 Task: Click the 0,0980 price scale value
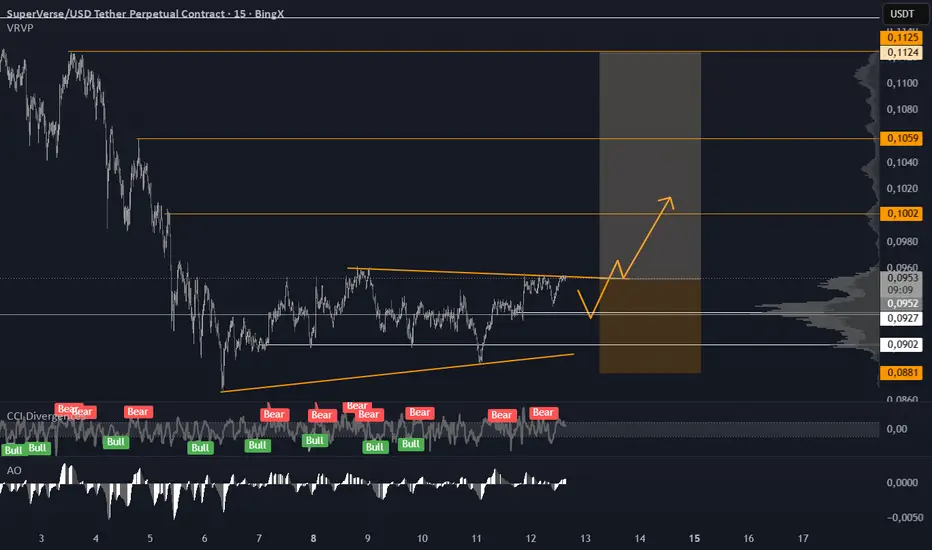902,241
